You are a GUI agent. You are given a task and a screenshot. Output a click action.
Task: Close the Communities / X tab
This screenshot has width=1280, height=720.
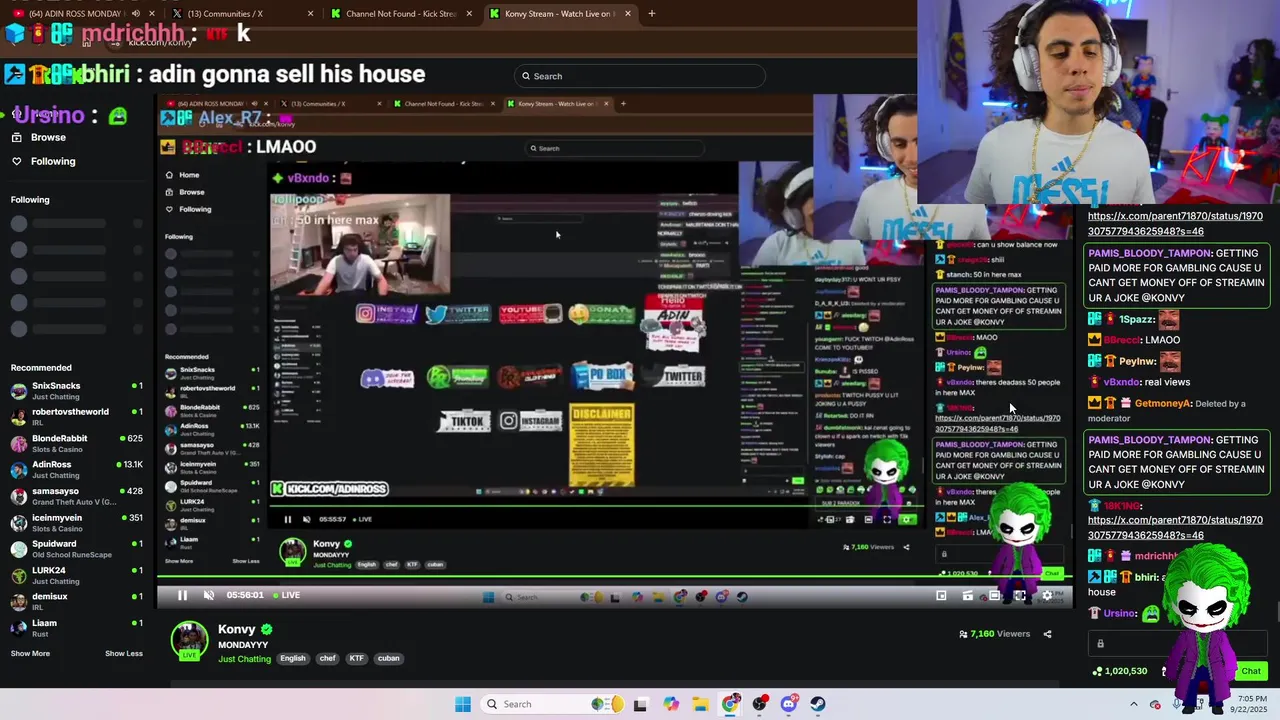click(310, 14)
